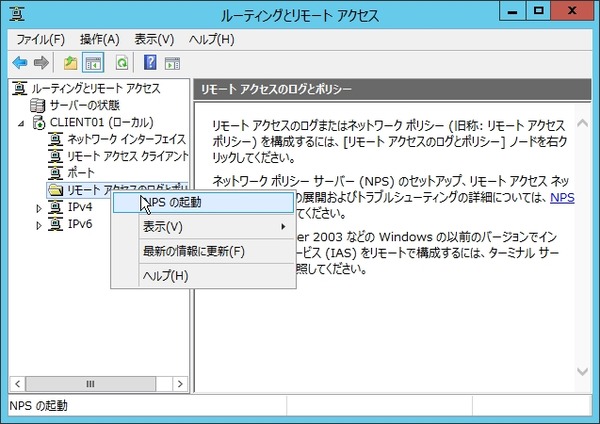Maximize the ルーティングとリモート アクセス window
Viewport: 600px width, 424px height.
538,11
